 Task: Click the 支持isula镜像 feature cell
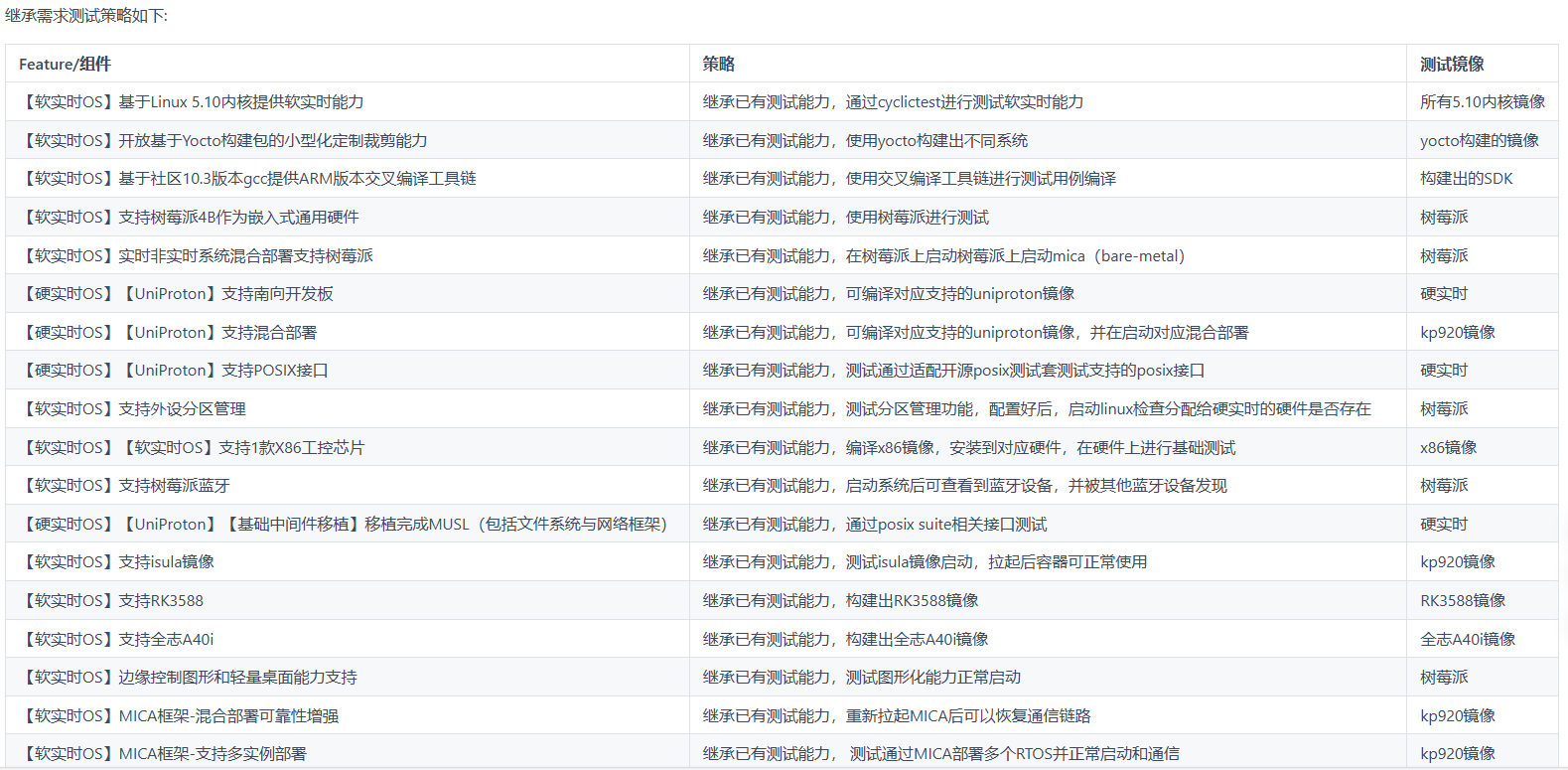117,562
